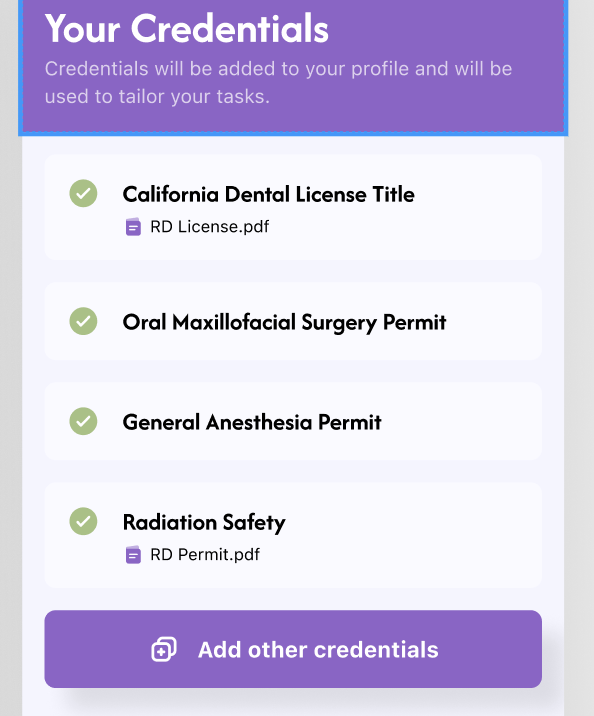Select the Oral Maxillofacial Surgery Permit card

(x=293, y=321)
